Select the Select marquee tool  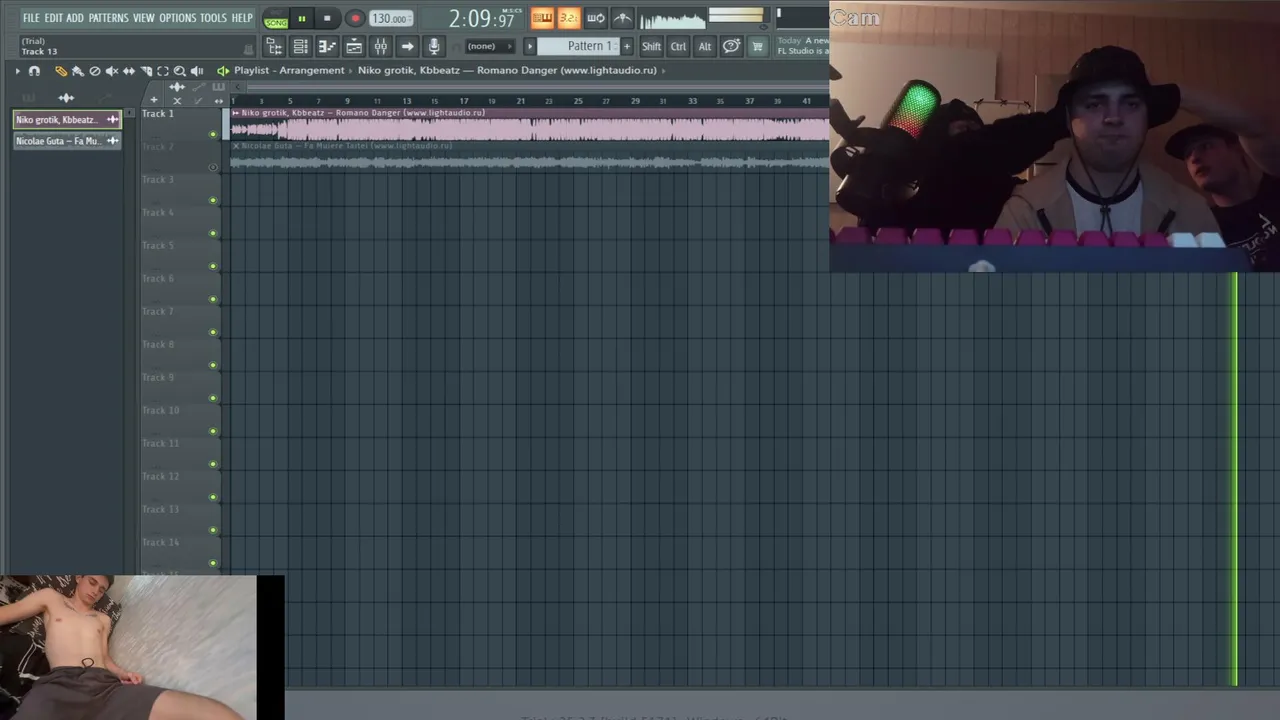(162, 71)
